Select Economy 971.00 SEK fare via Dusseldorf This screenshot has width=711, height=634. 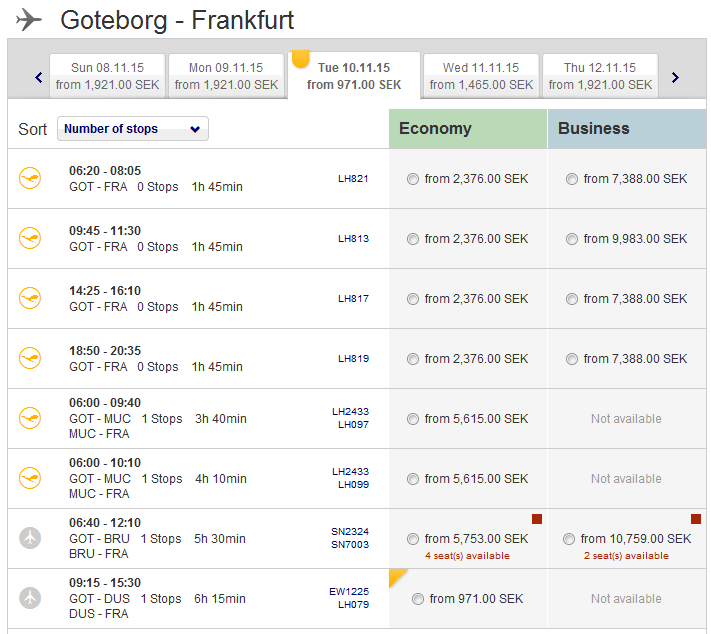tap(418, 600)
